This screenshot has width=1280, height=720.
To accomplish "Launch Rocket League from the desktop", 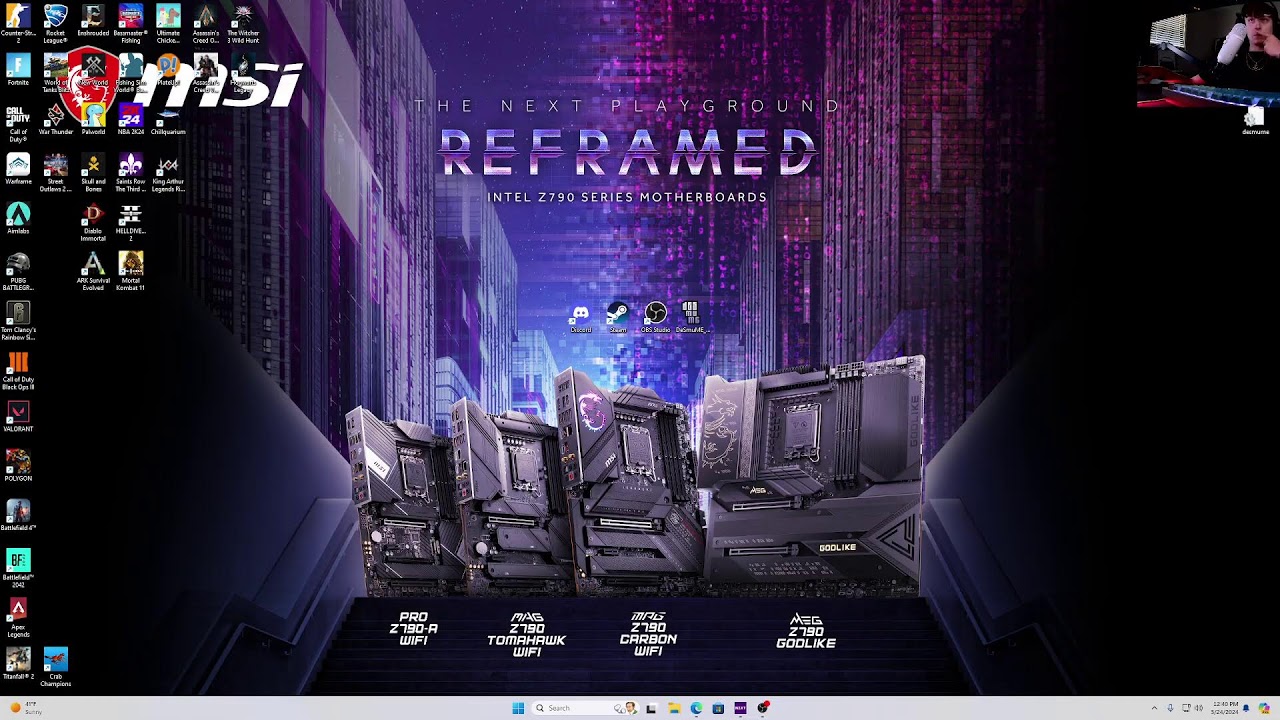I will click(x=55, y=24).
